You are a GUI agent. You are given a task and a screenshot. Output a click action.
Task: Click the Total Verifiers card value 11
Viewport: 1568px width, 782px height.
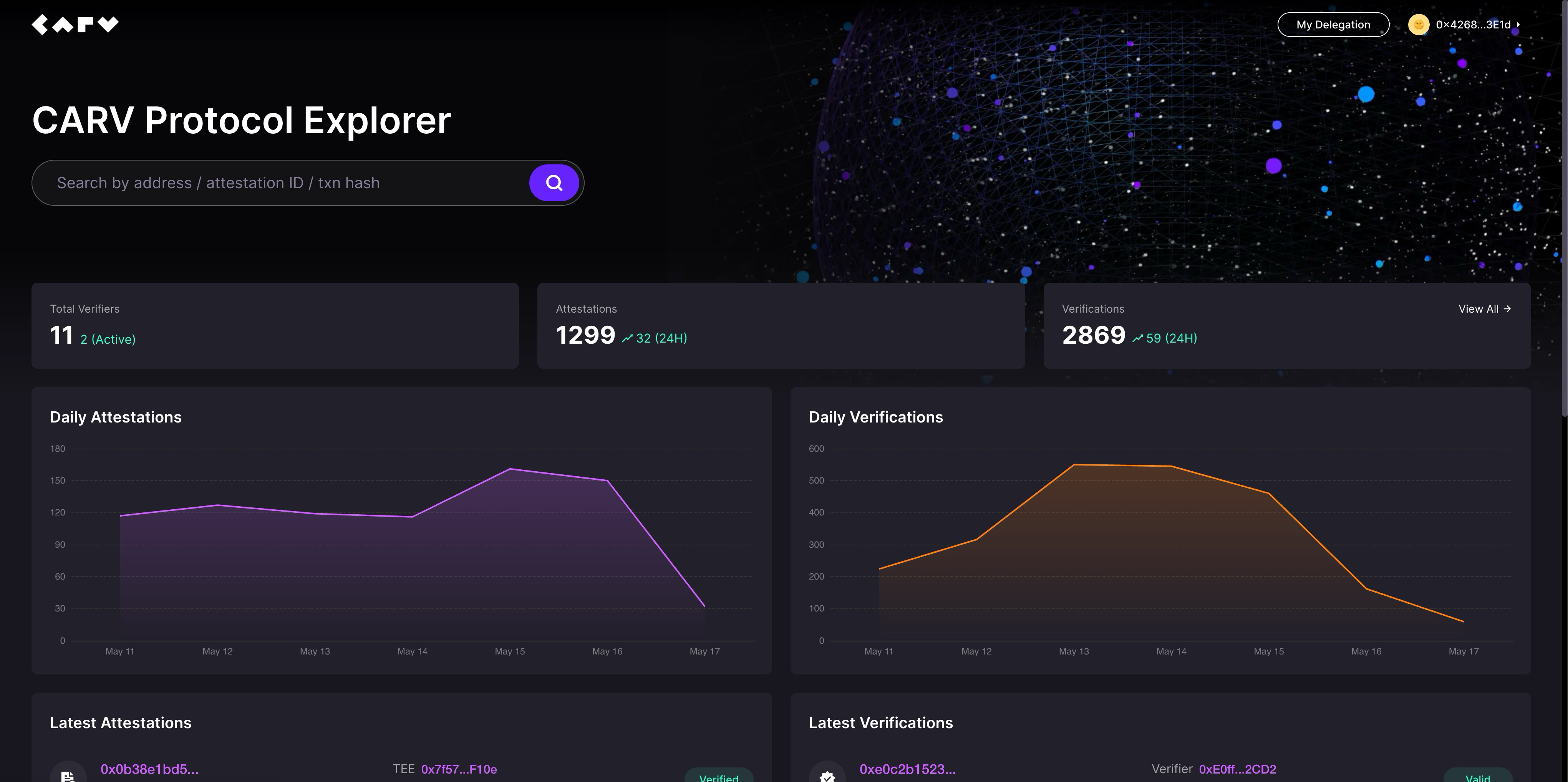click(61, 335)
